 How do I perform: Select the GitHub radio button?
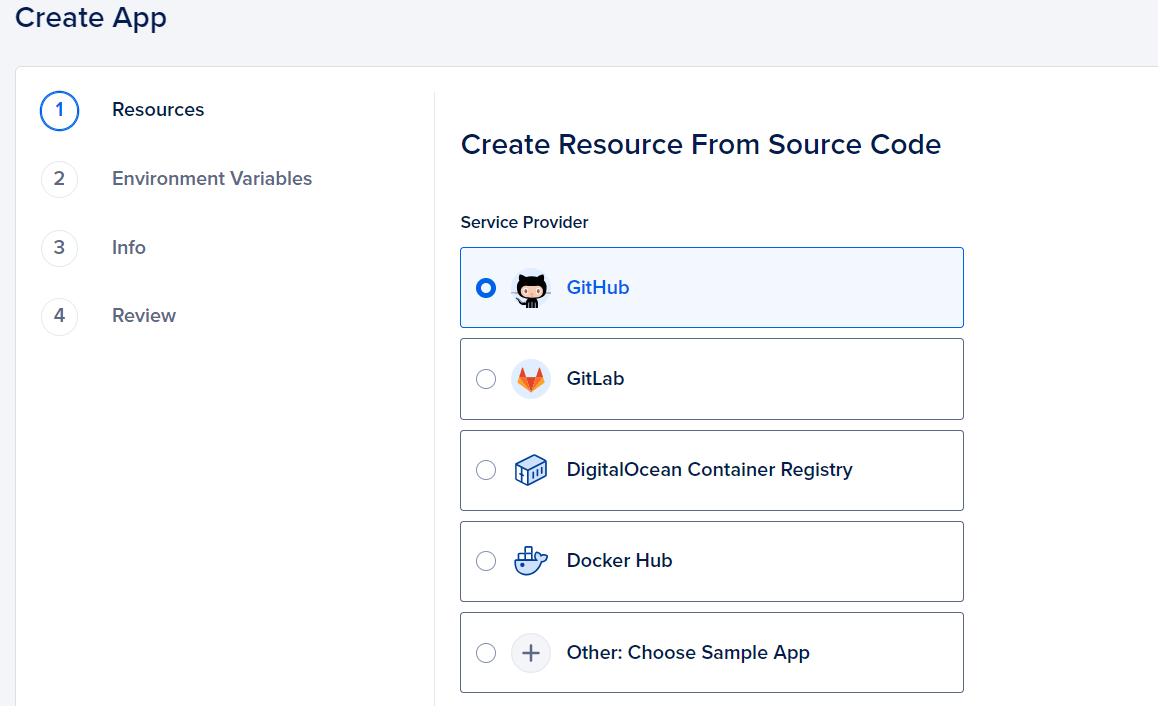pos(486,288)
